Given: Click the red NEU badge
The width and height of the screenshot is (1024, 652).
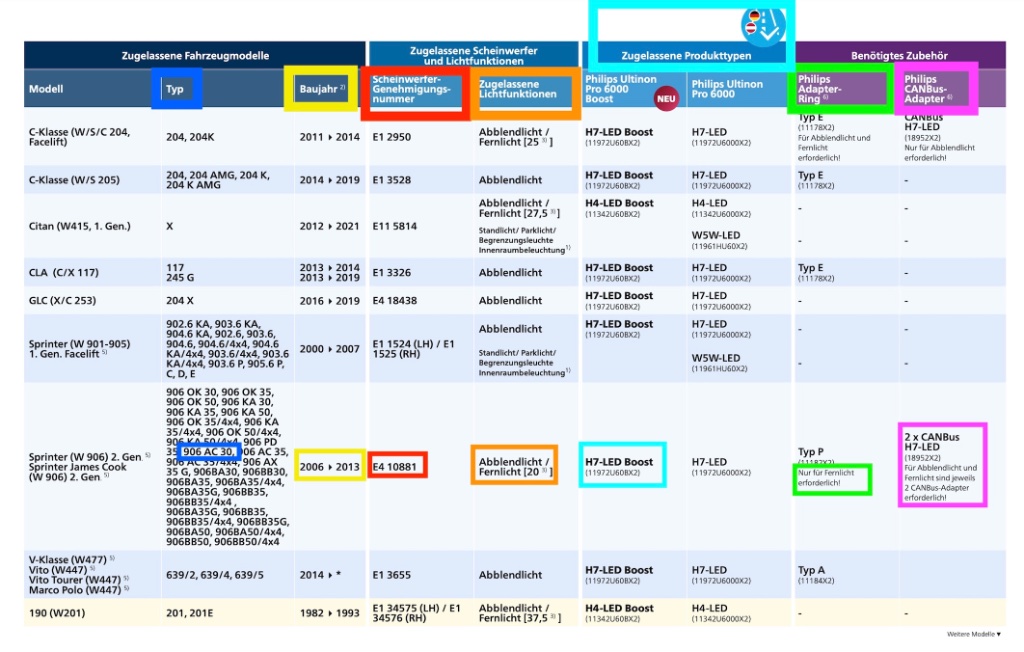Looking at the screenshot, I should 667,98.
